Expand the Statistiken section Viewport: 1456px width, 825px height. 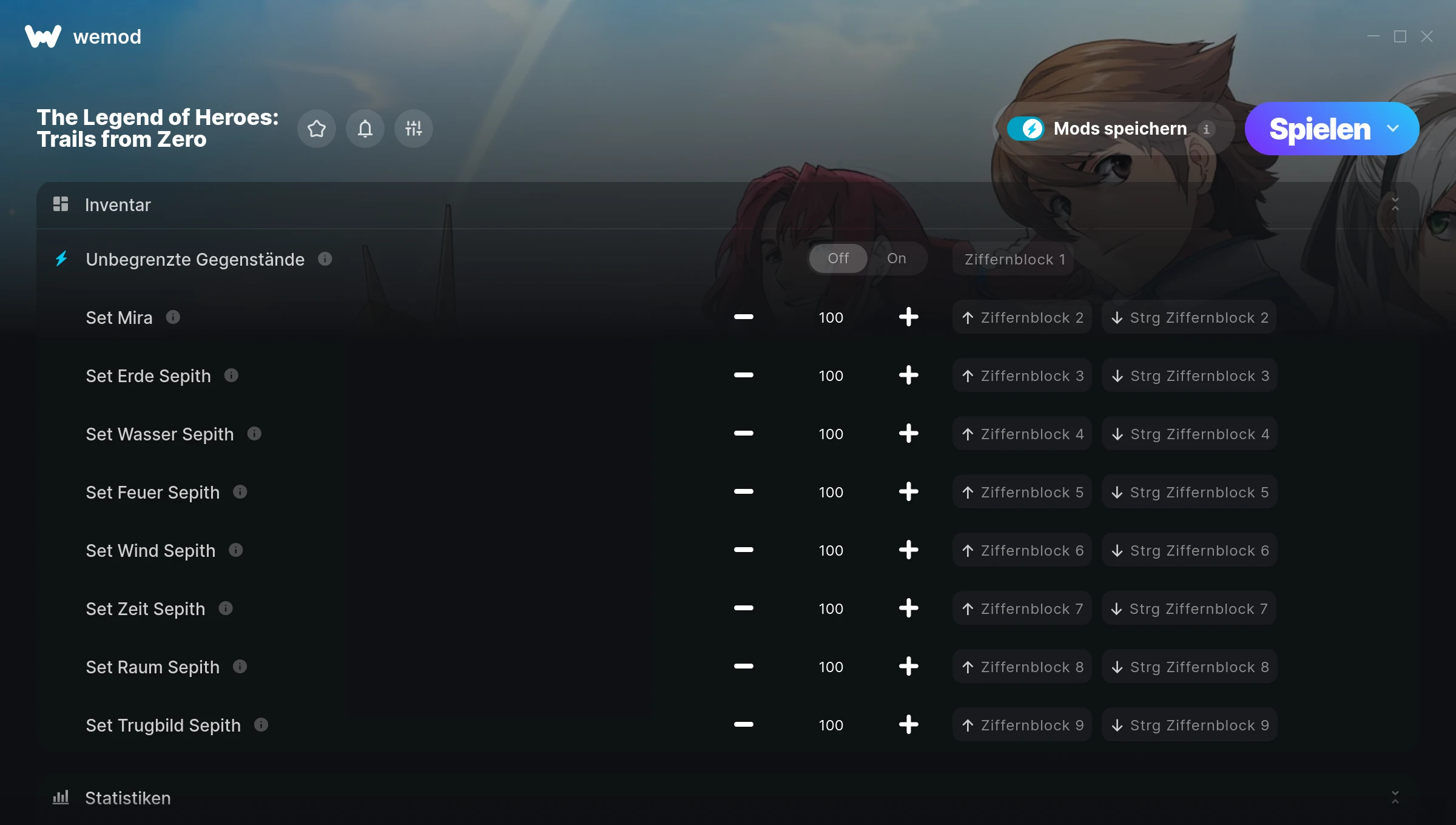[x=1395, y=798]
